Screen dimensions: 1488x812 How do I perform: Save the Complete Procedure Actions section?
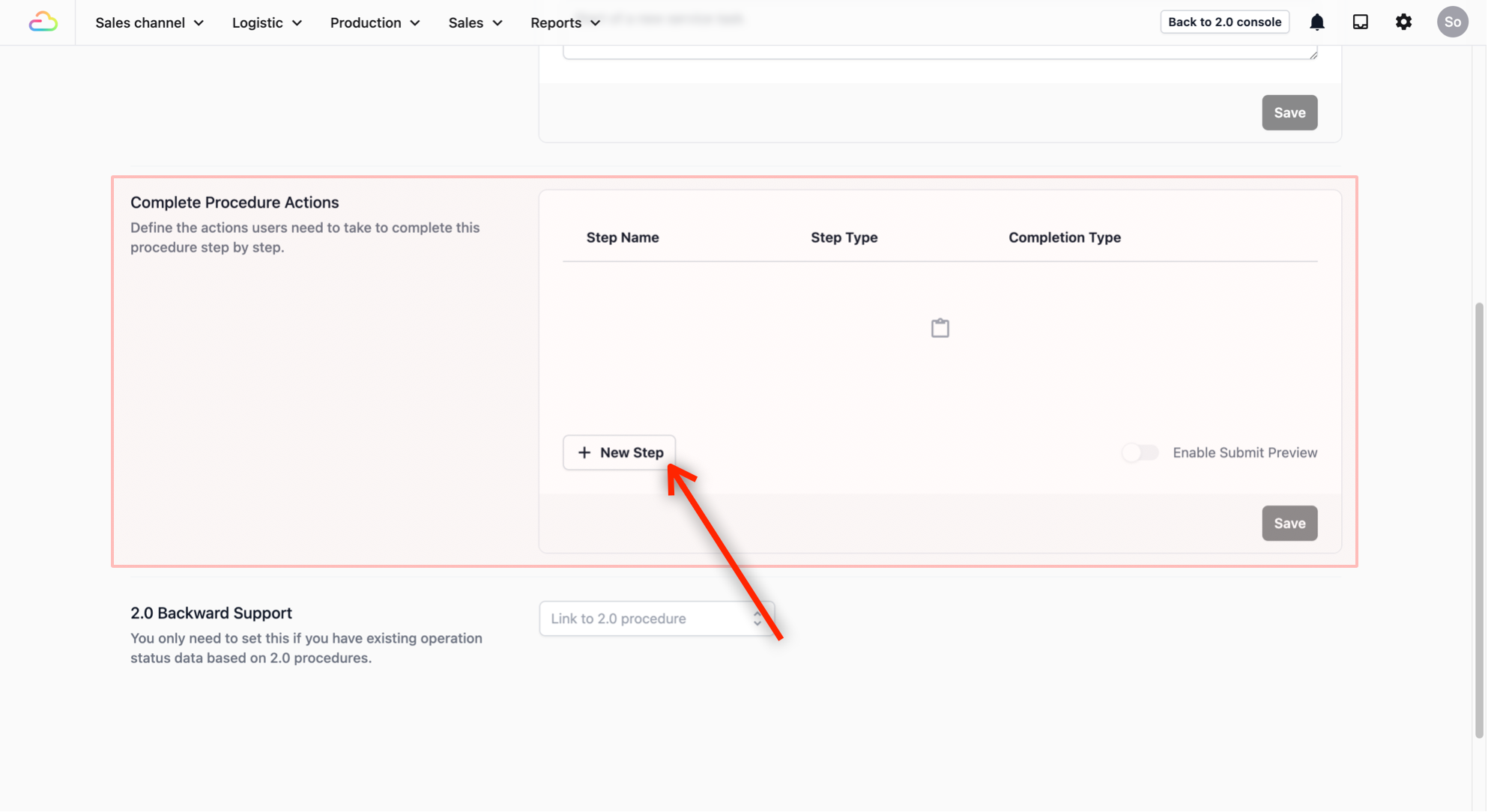(1289, 523)
